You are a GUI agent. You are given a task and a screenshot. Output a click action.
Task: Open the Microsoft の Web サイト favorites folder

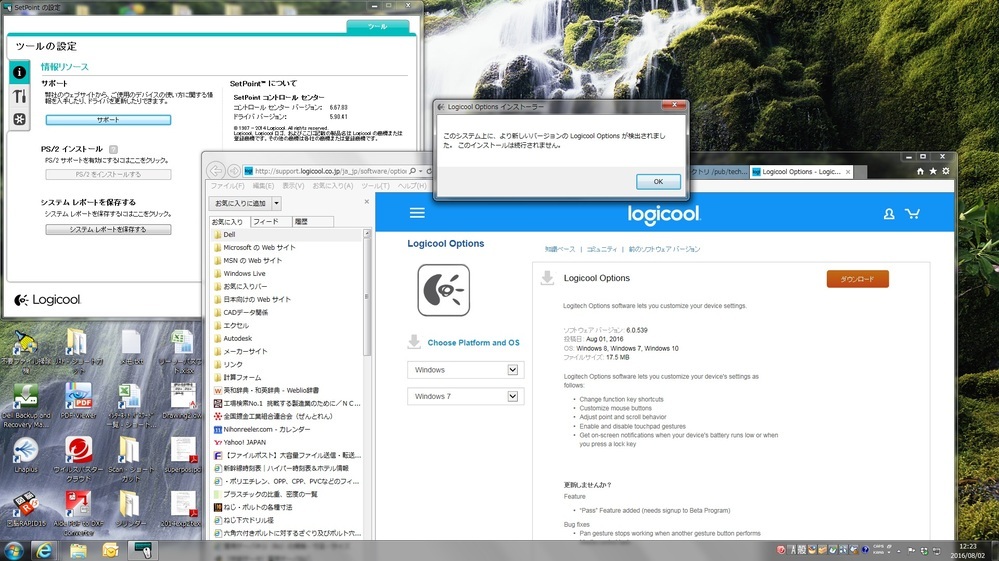[x=259, y=247]
